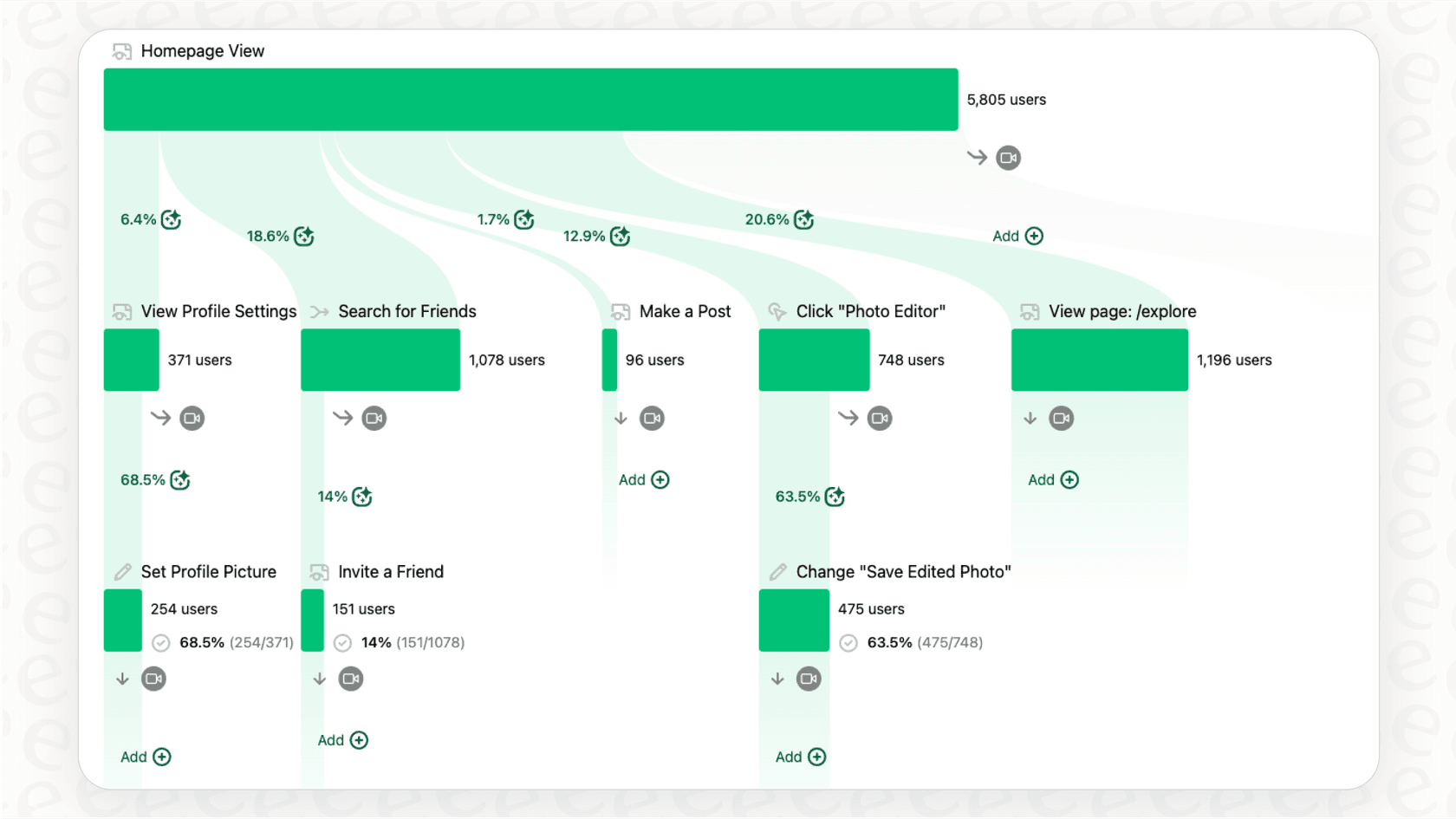The width and height of the screenshot is (1456, 819).
Task: Click the click-event icon beside Click "Photo Editor"
Action: point(777,311)
